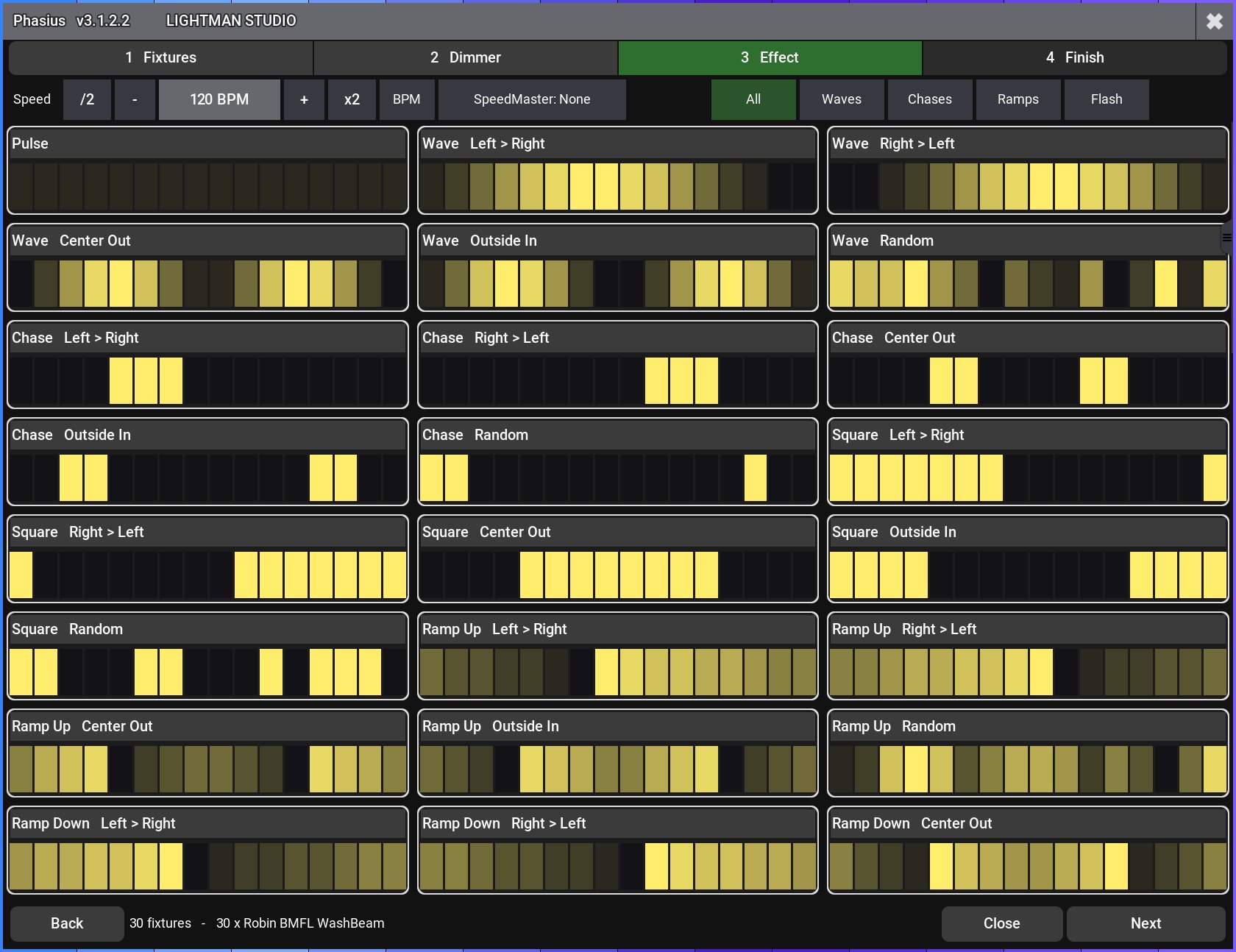Close the Phasius window with the X icon
This screenshot has width=1236, height=952.
pyautogui.click(x=1215, y=21)
